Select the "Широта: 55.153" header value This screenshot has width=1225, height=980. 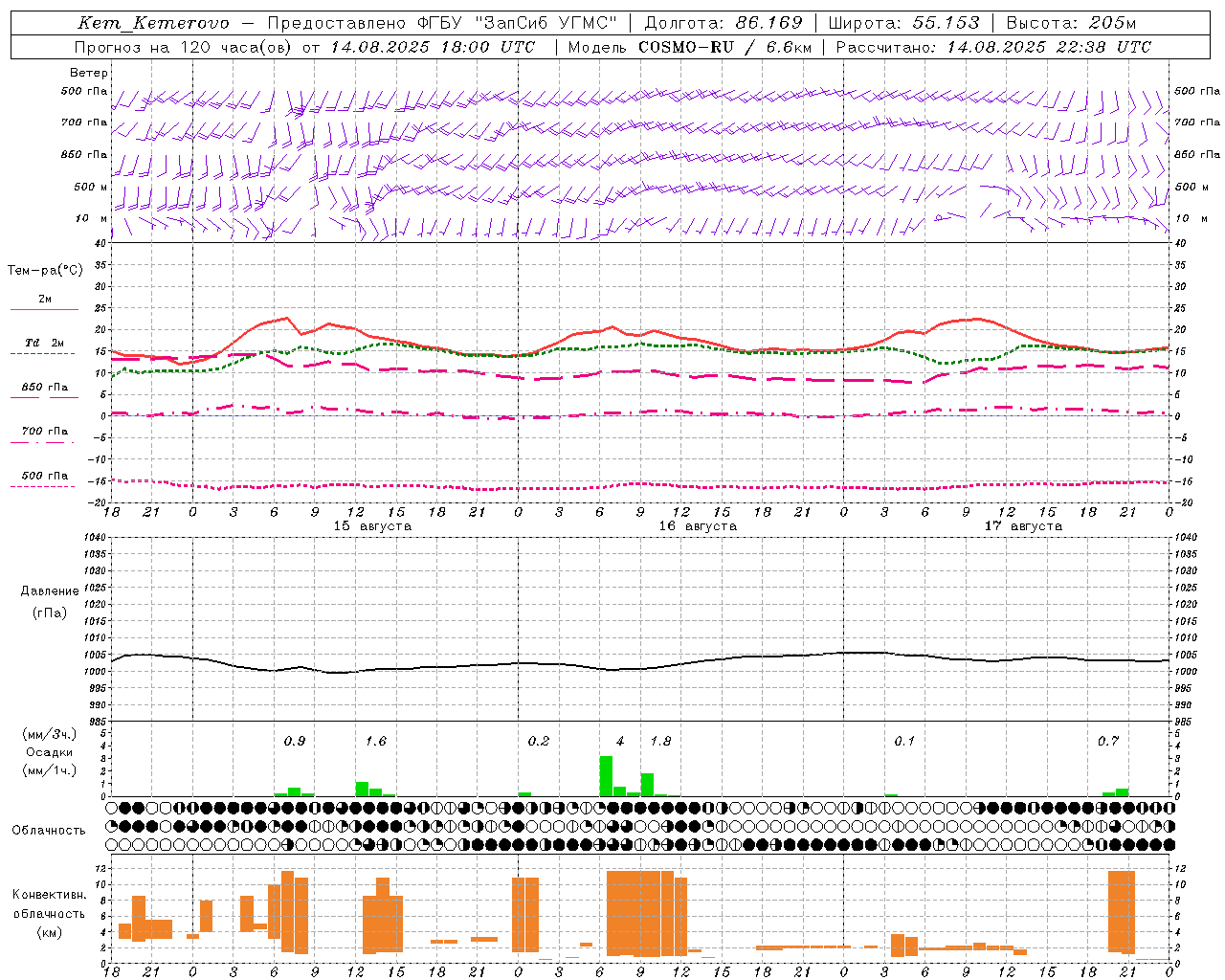pyautogui.click(x=903, y=23)
